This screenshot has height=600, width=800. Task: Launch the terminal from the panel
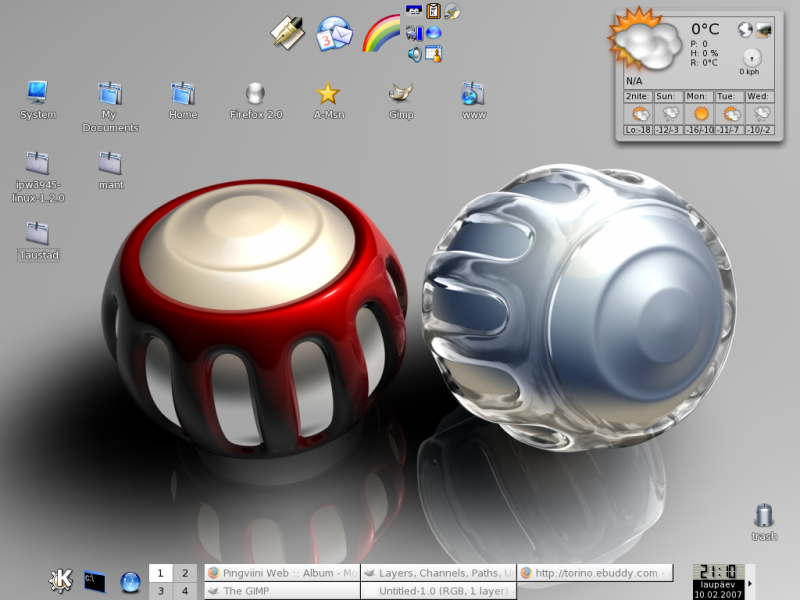95,582
